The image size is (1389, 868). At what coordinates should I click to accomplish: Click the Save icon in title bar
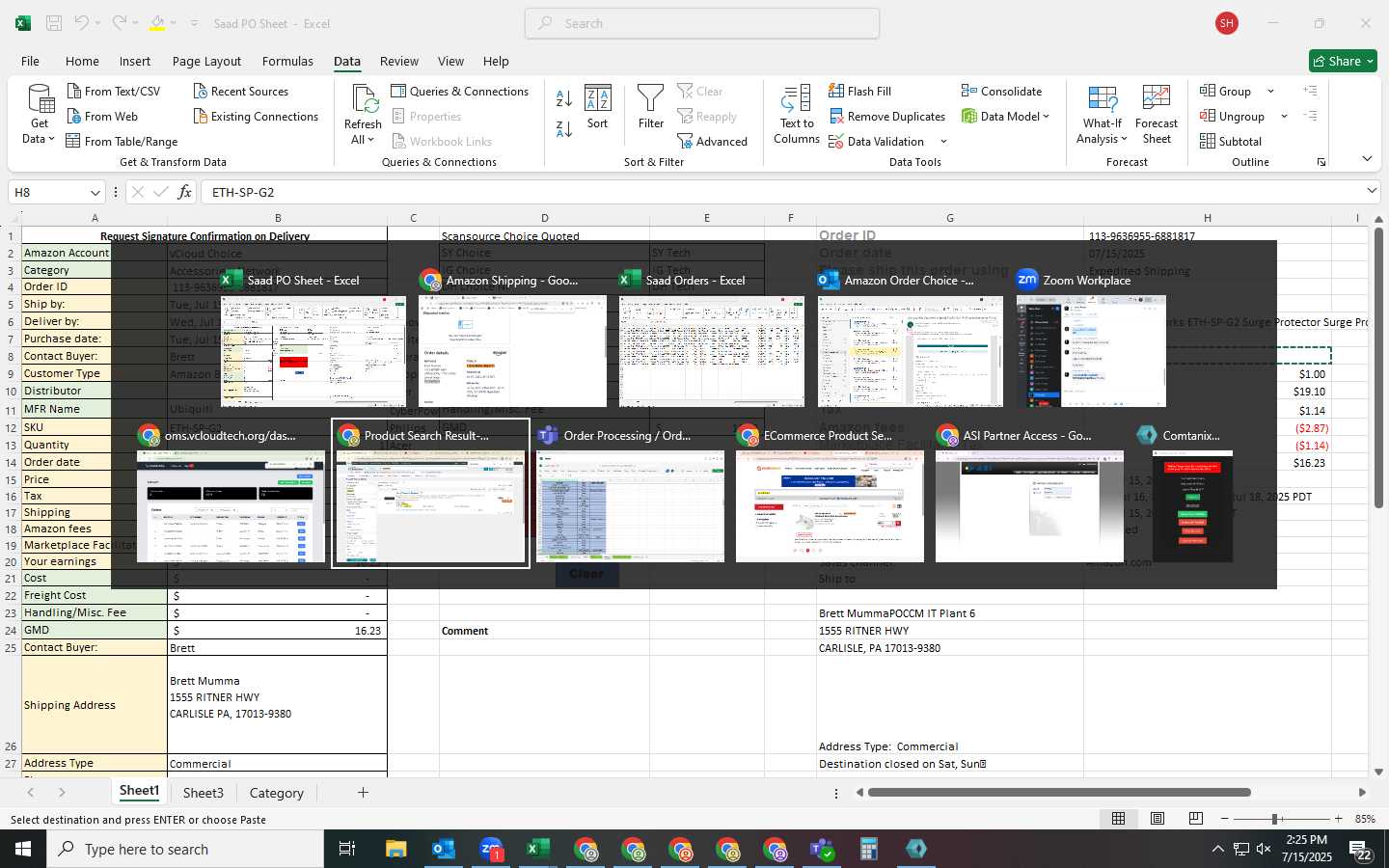click(x=54, y=23)
